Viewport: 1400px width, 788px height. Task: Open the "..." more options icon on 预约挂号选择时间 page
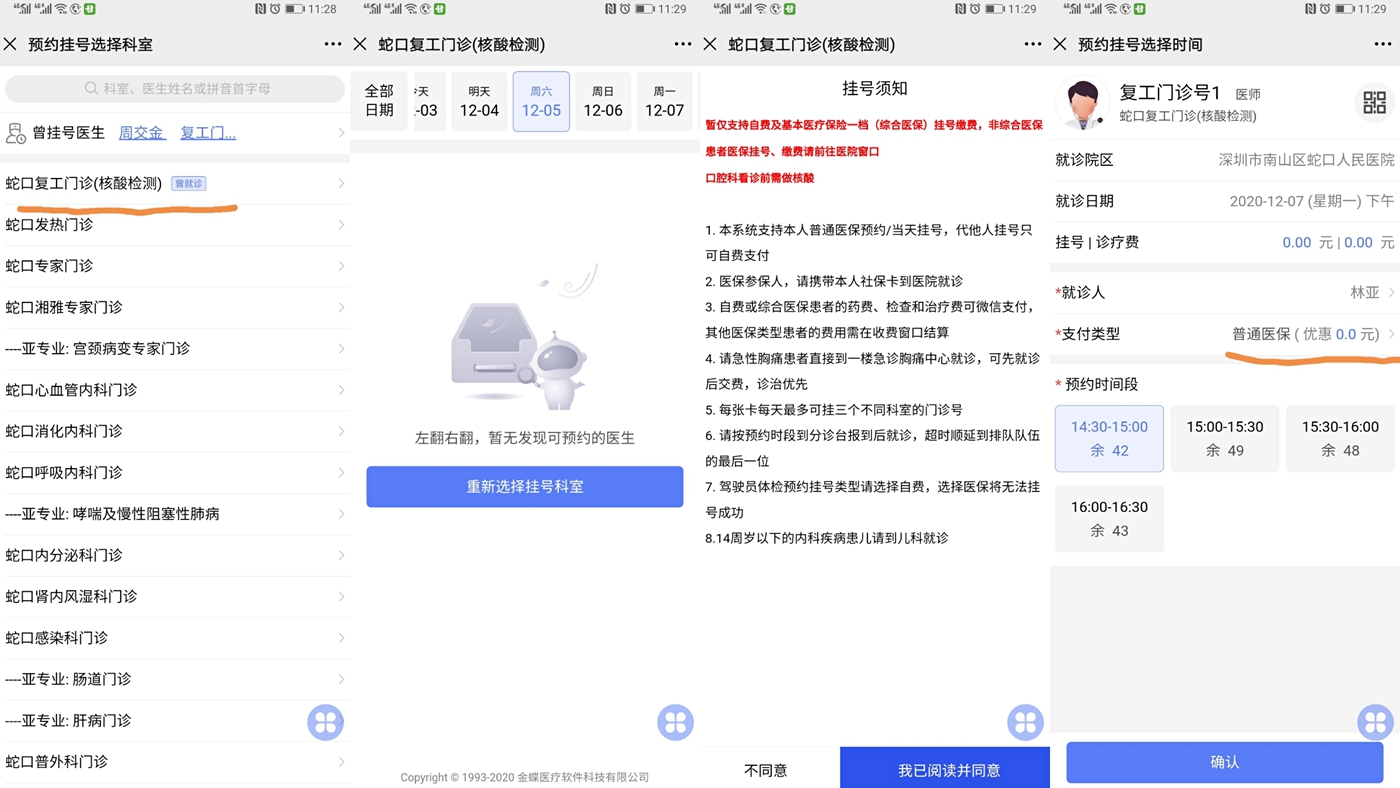[1382, 44]
